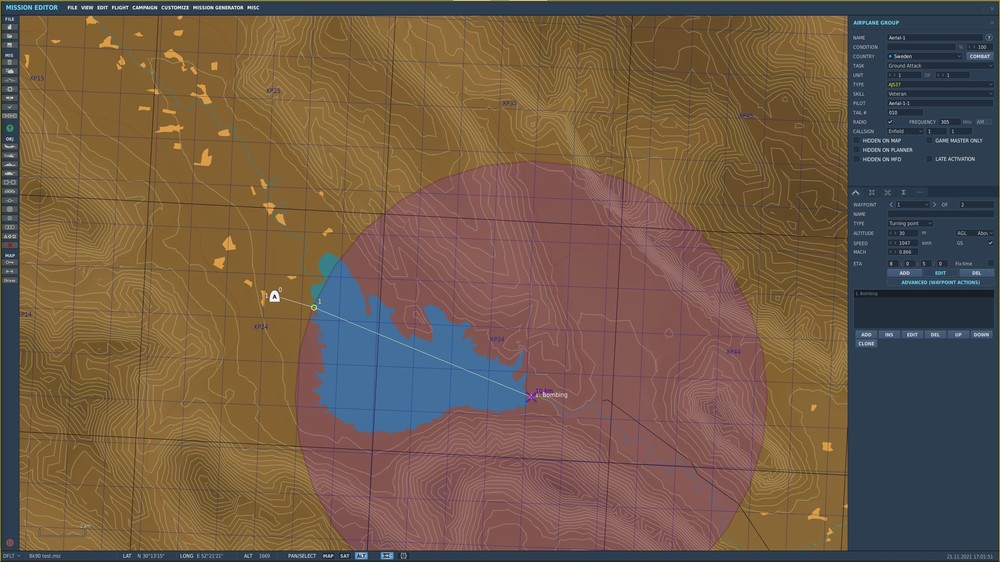
Task: Enable GAME MASTER ONLY checkbox
Action: point(929,140)
